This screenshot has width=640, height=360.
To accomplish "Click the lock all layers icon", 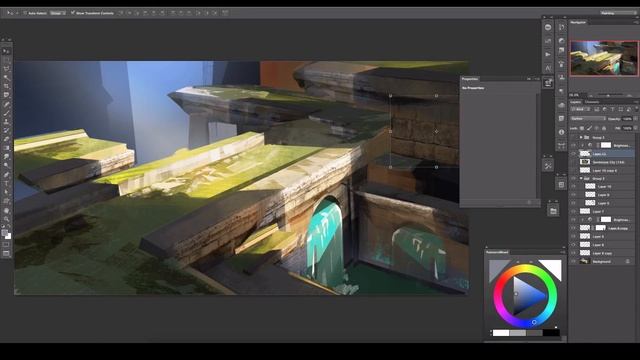I will [x=604, y=128].
